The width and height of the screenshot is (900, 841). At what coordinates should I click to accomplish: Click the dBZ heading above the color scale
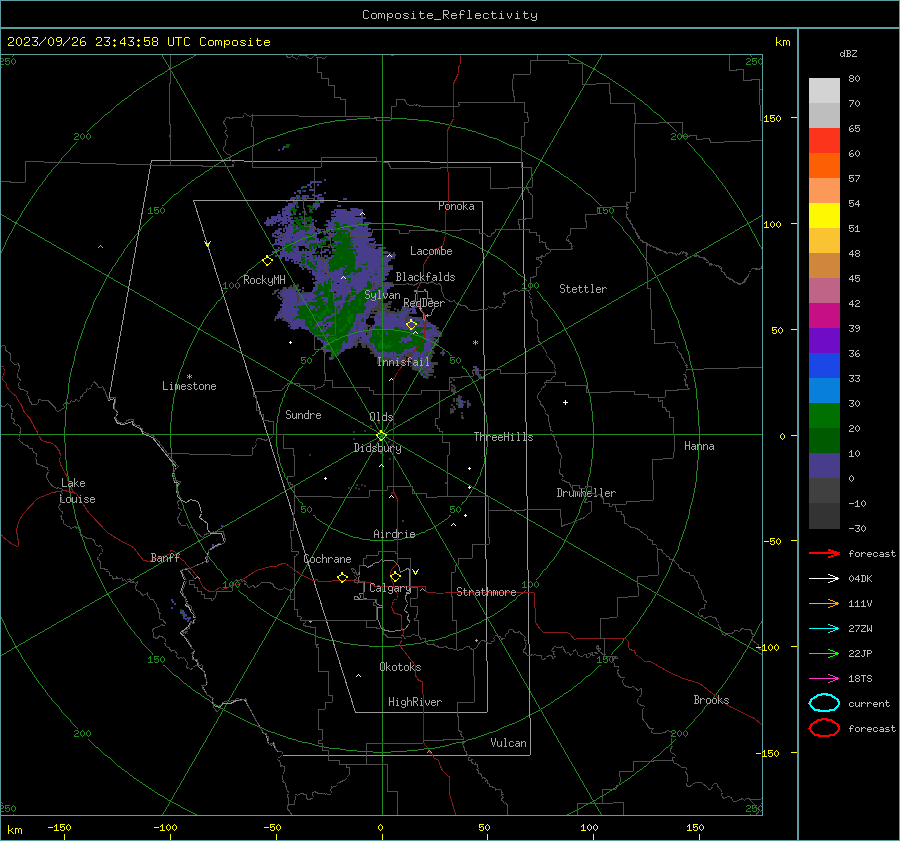point(848,53)
